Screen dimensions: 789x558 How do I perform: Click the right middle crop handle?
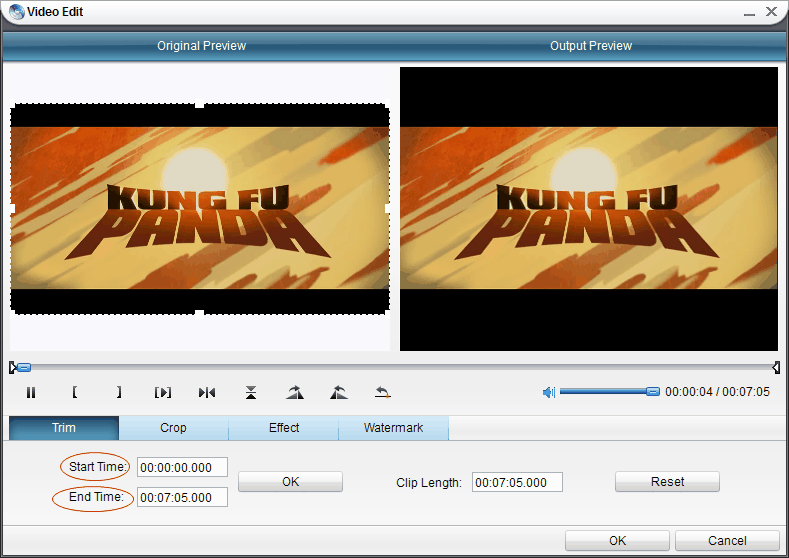click(388, 208)
